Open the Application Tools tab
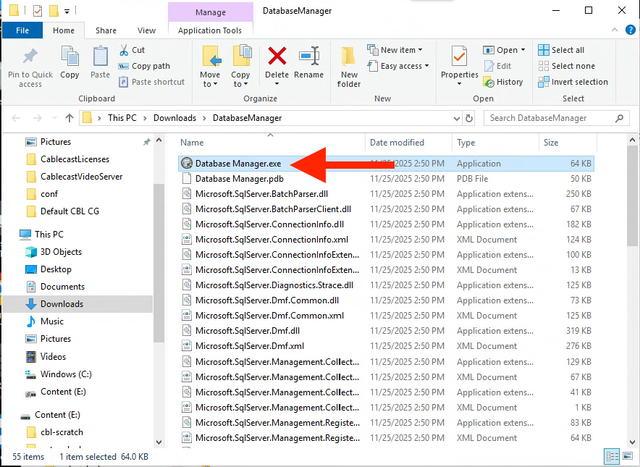Viewport: 640px width, 467px height. pos(210,30)
